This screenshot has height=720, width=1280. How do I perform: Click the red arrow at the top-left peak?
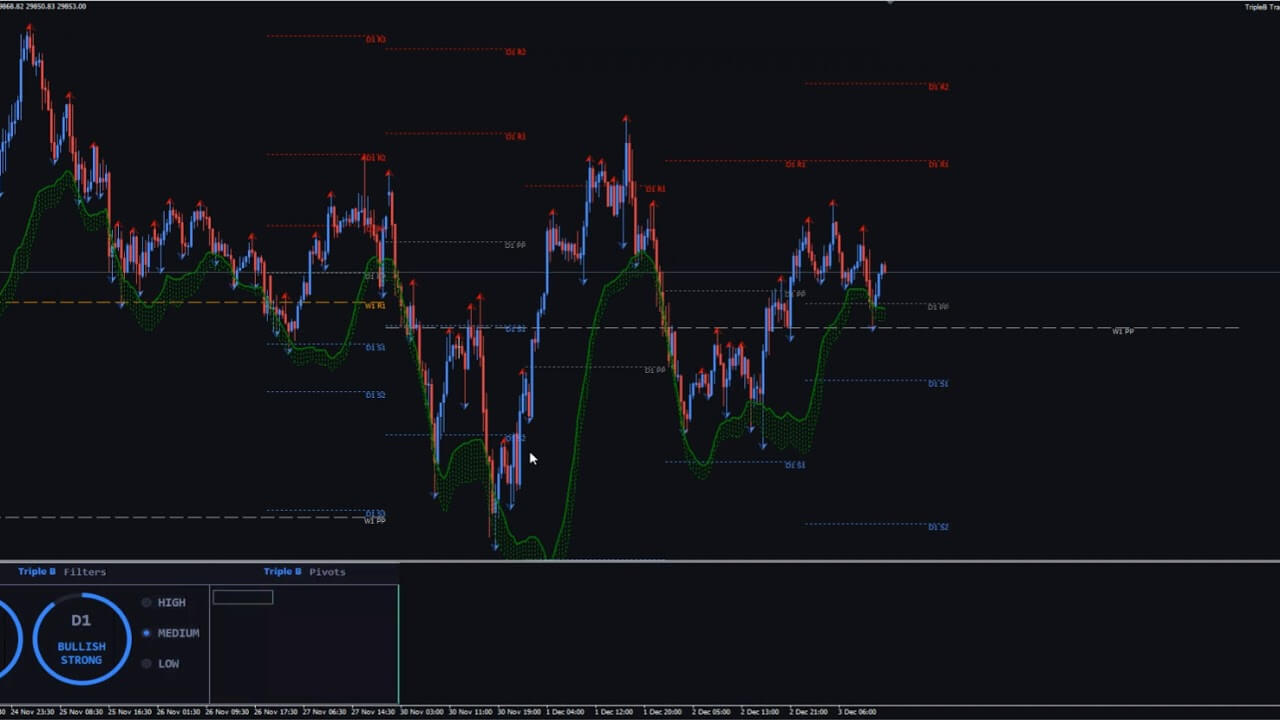coord(29,30)
